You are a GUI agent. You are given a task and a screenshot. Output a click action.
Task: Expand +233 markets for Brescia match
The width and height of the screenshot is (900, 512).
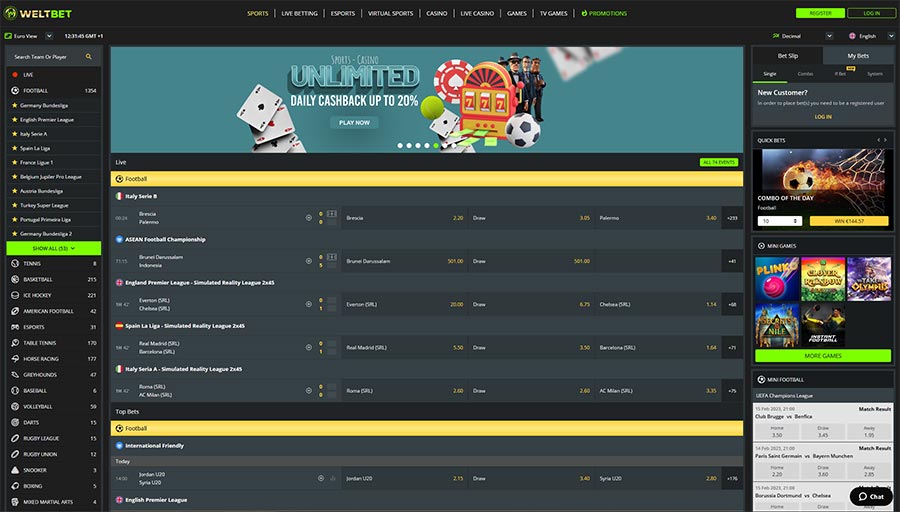(732, 218)
